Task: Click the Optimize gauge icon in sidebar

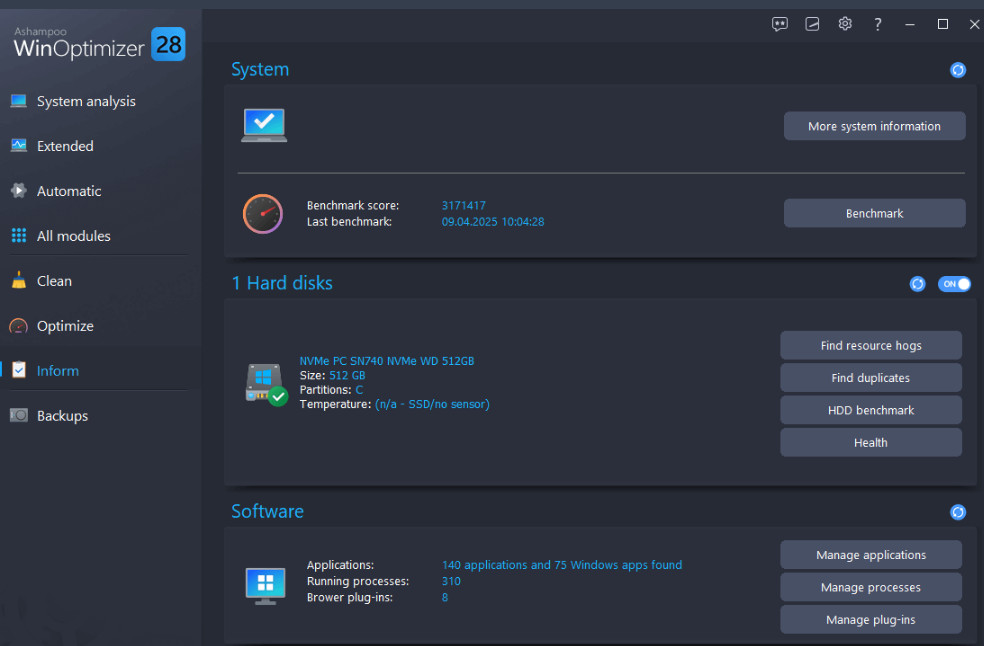Action: tap(18, 325)
